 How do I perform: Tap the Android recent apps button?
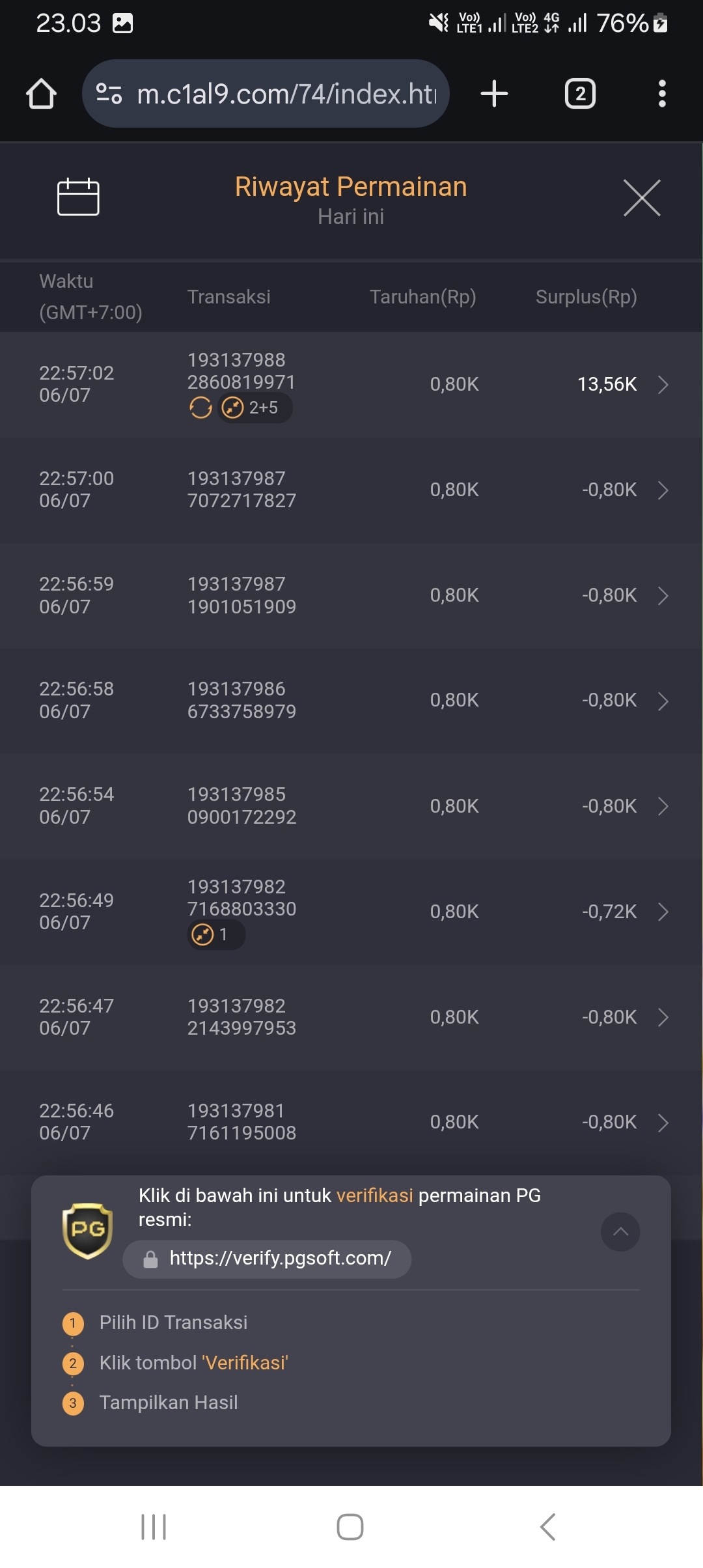154,1526
